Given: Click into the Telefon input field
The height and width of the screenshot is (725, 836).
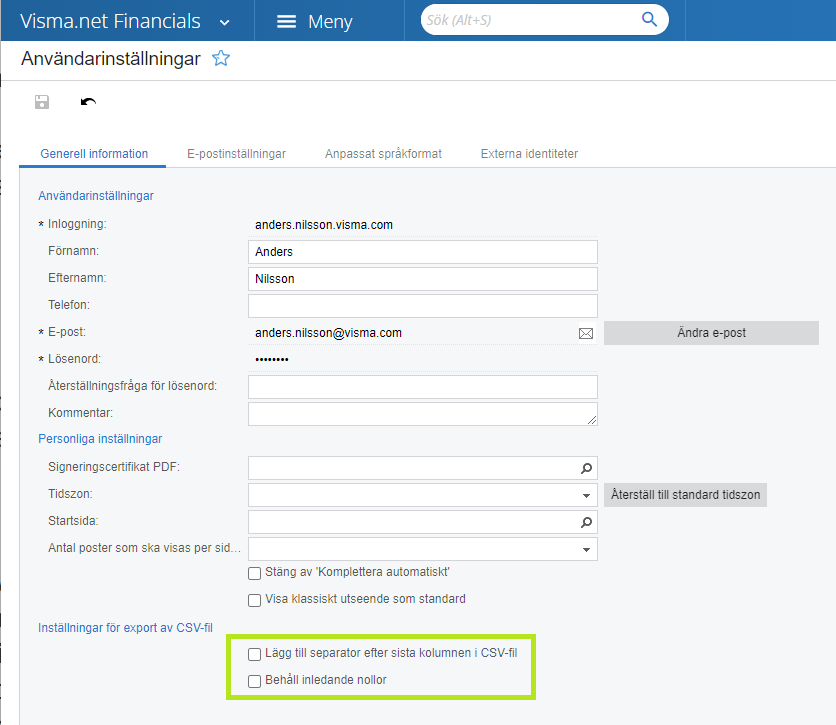Looking at the screenshot, I should 422,306.
